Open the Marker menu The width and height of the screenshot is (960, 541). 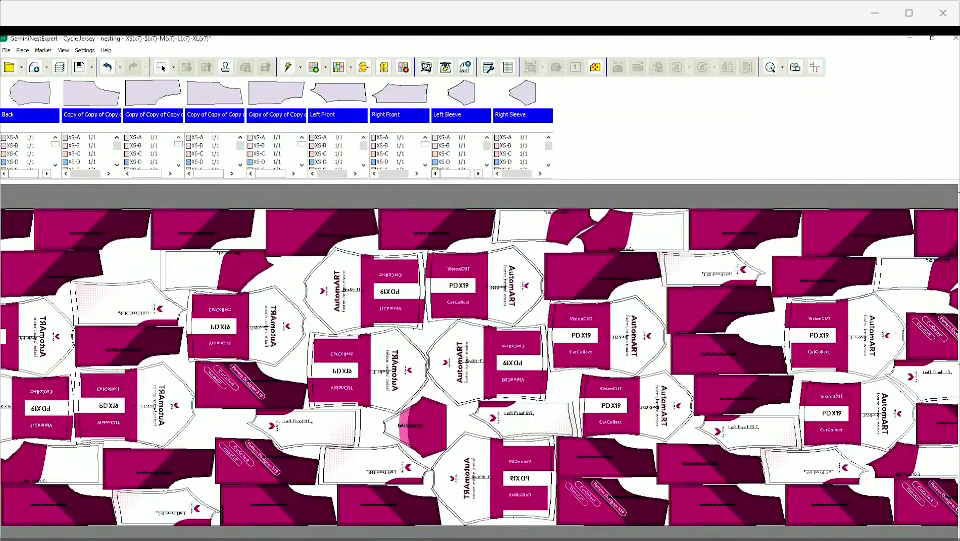coord(43,50)
